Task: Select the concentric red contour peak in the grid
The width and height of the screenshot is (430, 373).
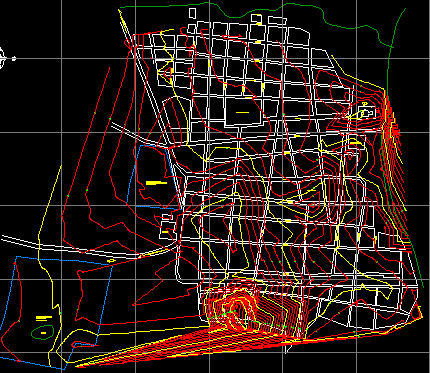Action: tap(313, 205)
